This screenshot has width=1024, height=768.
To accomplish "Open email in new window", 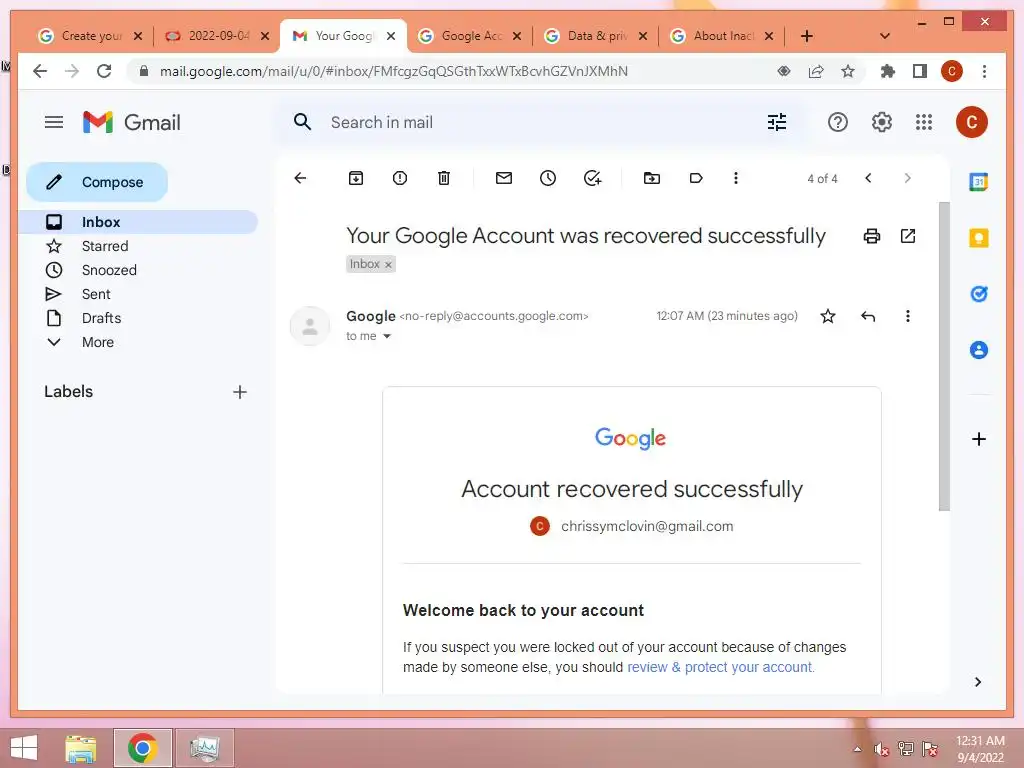I will [x=908, y=236].
